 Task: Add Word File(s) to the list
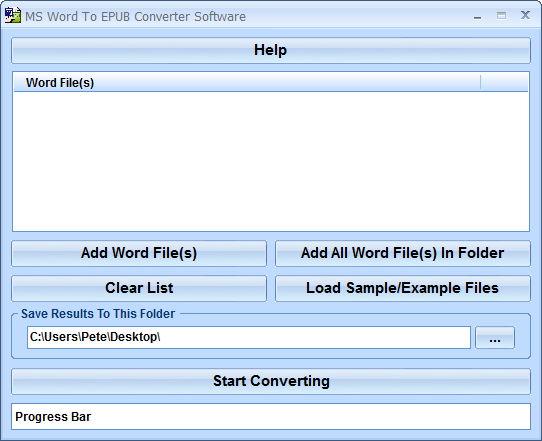139,253
